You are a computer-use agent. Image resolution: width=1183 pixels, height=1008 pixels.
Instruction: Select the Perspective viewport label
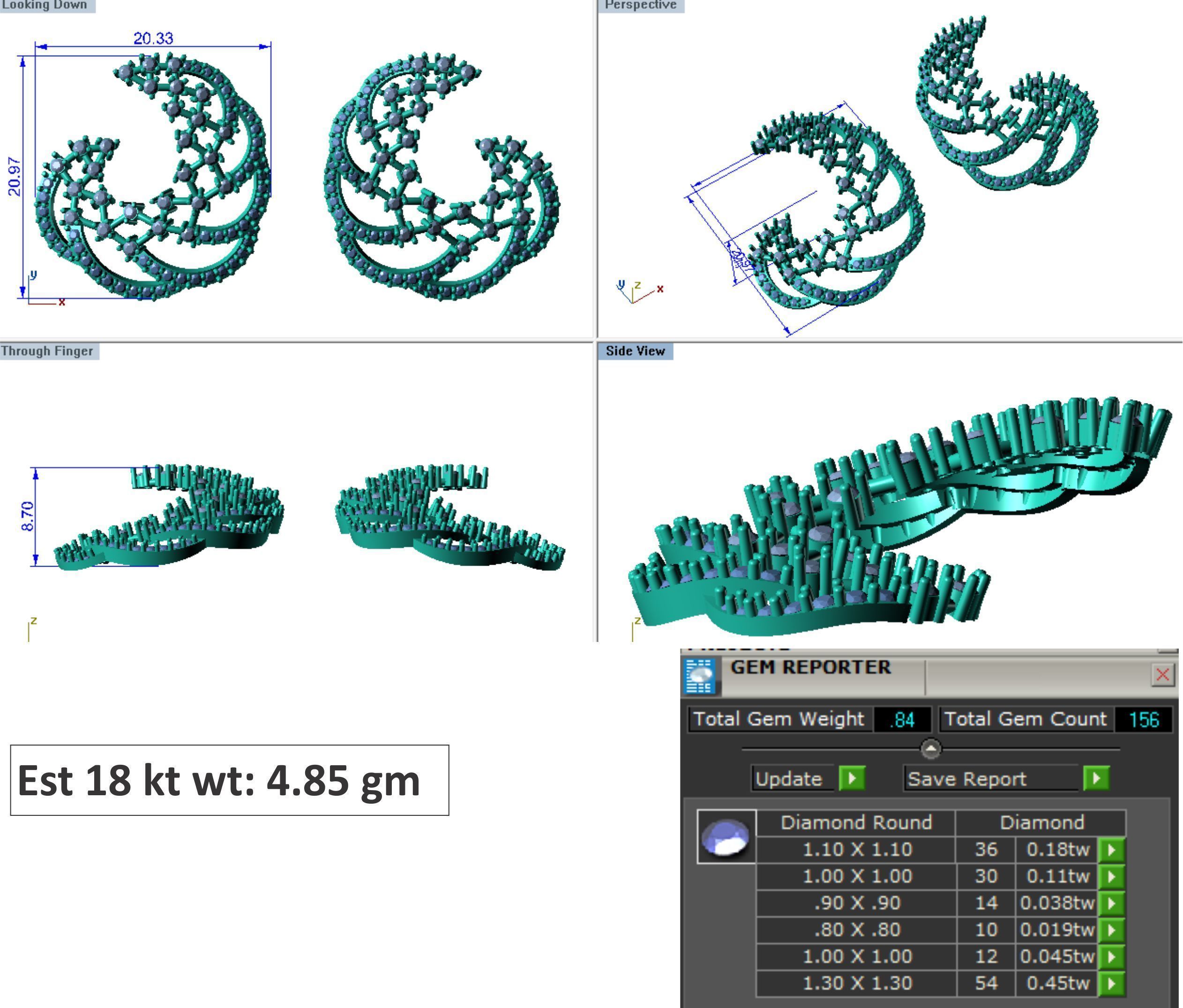click(641, 6)
